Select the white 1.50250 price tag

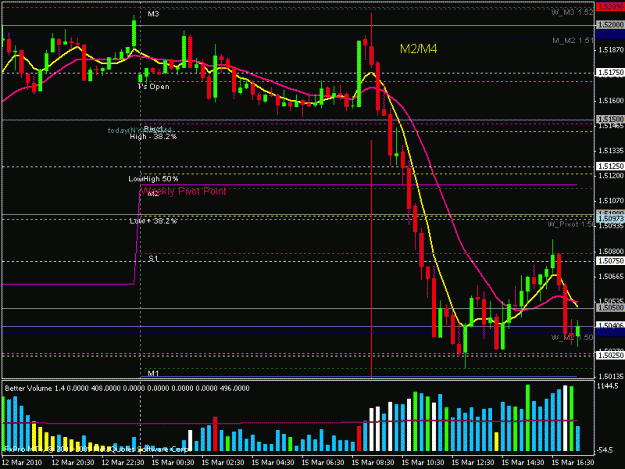610,355
